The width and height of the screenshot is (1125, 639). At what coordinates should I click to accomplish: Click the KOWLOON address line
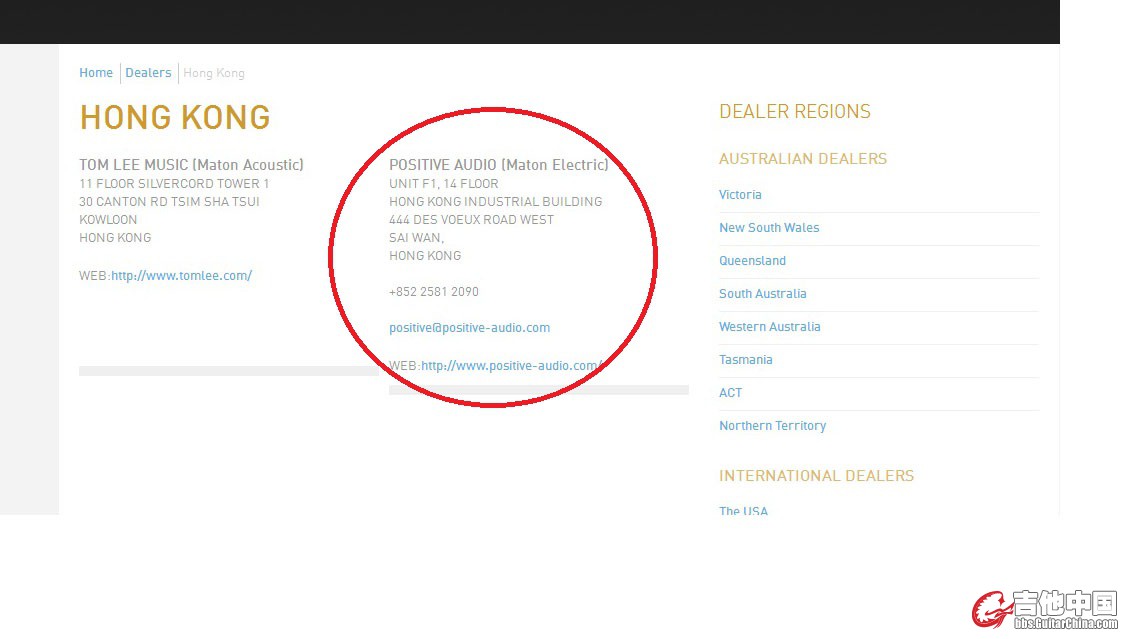[108, 220]
